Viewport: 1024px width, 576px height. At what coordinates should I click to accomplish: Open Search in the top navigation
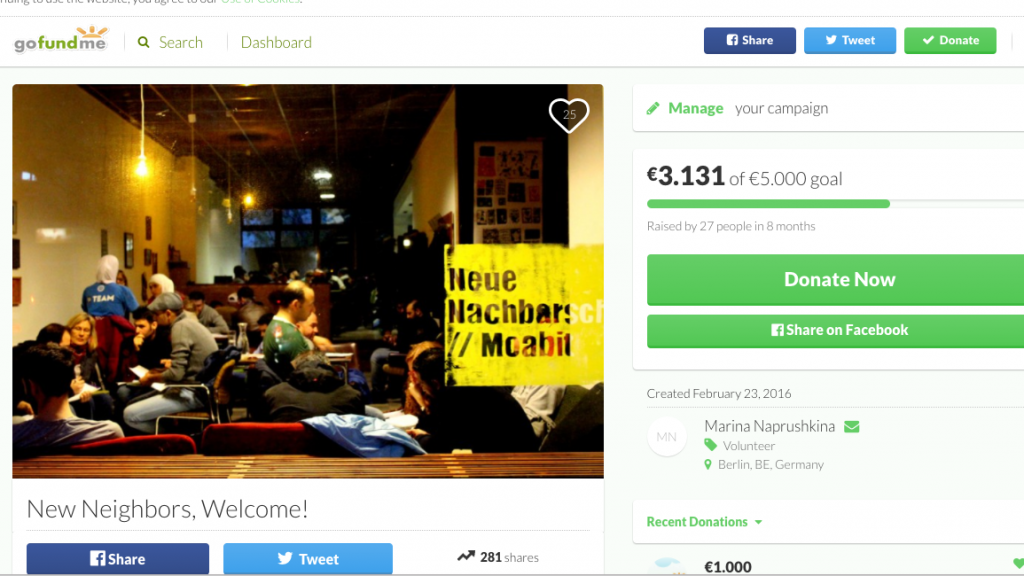click(181, 42)
